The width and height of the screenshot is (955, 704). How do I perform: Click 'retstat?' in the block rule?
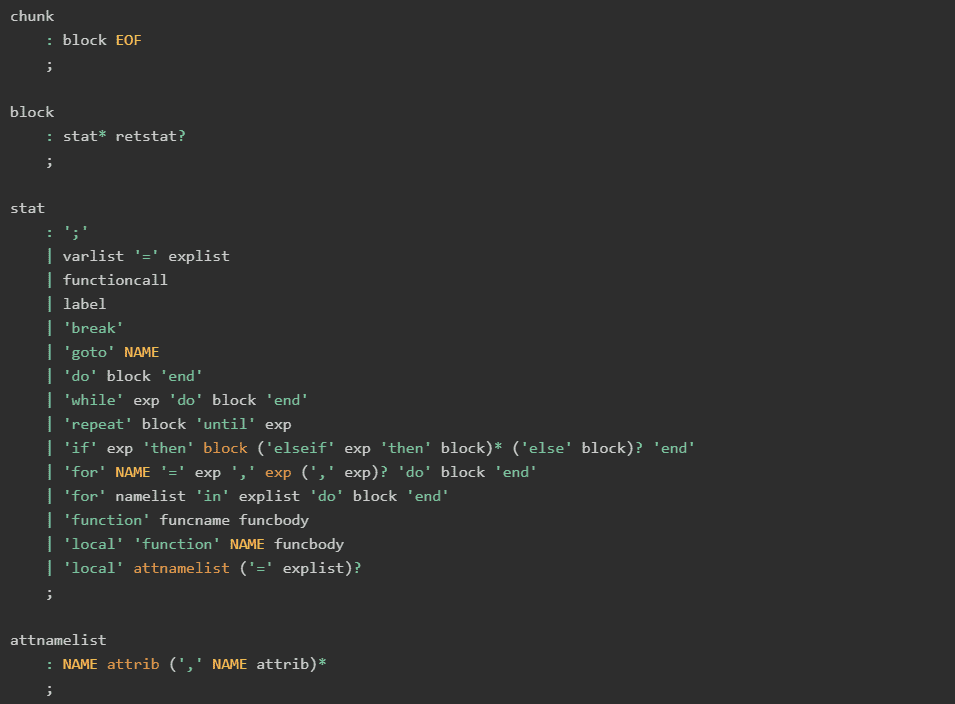click(x=150, y=136)
